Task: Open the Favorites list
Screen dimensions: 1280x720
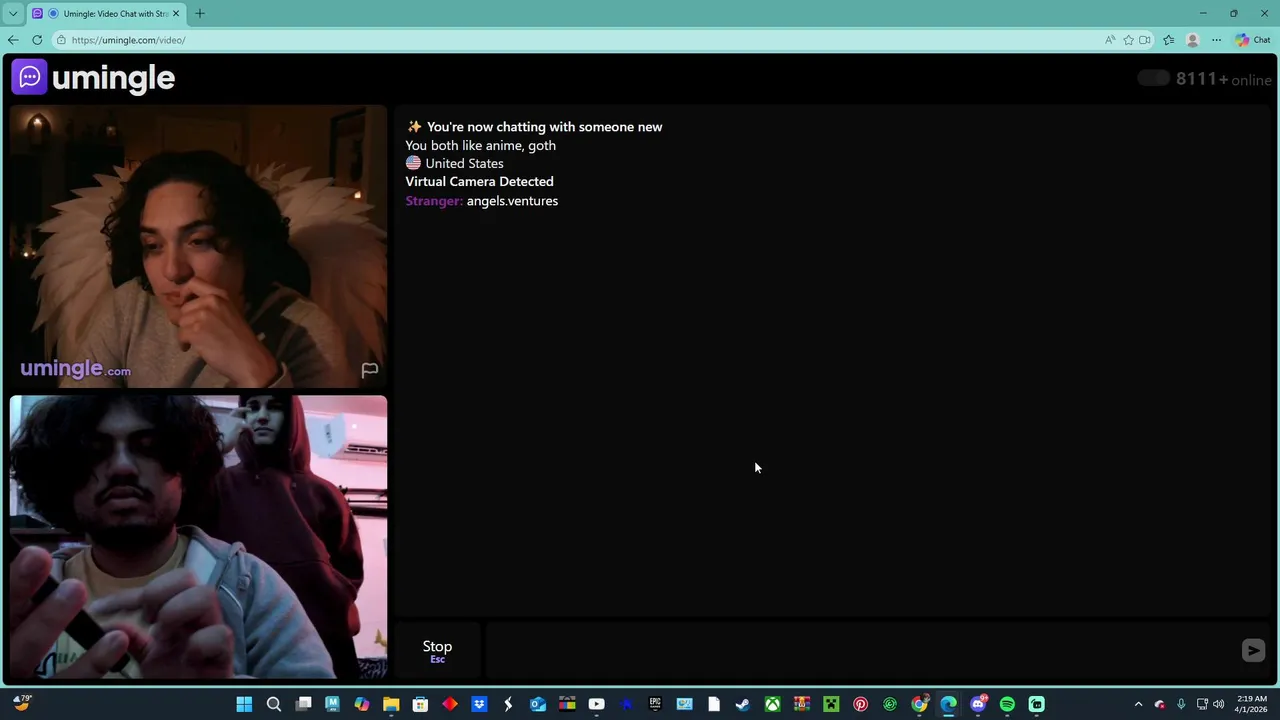Action: pyautogui.click(x=1168, y=40)
